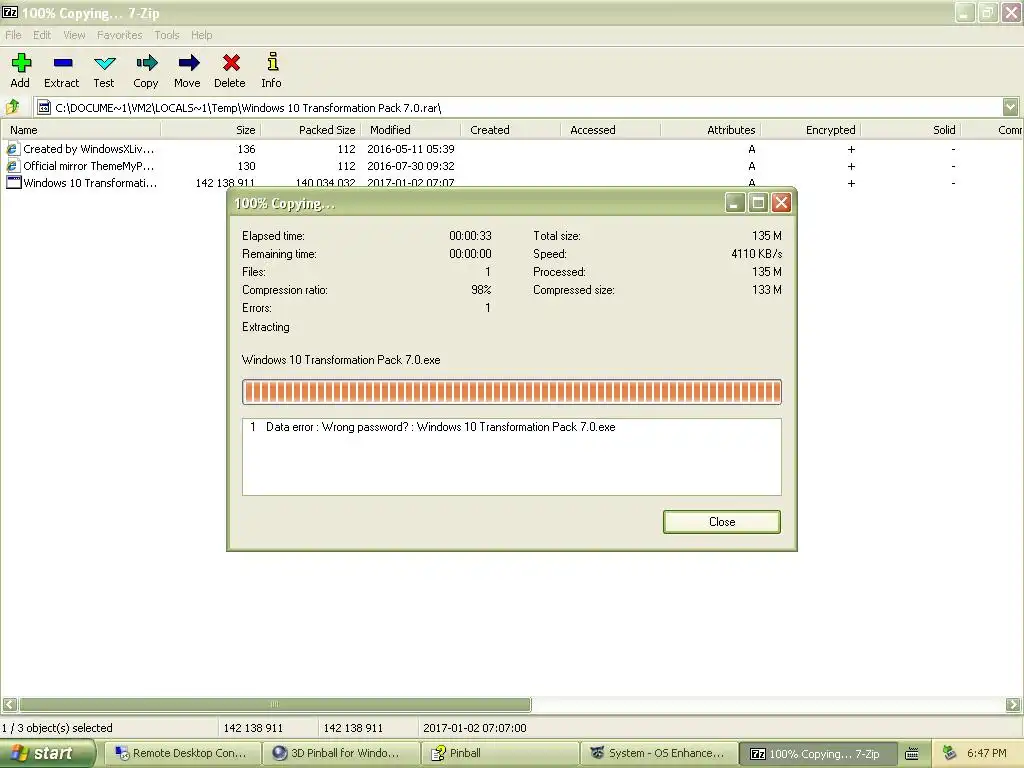Switch to Remote Desktop Con… taskbar item

[x=182, y=754]
